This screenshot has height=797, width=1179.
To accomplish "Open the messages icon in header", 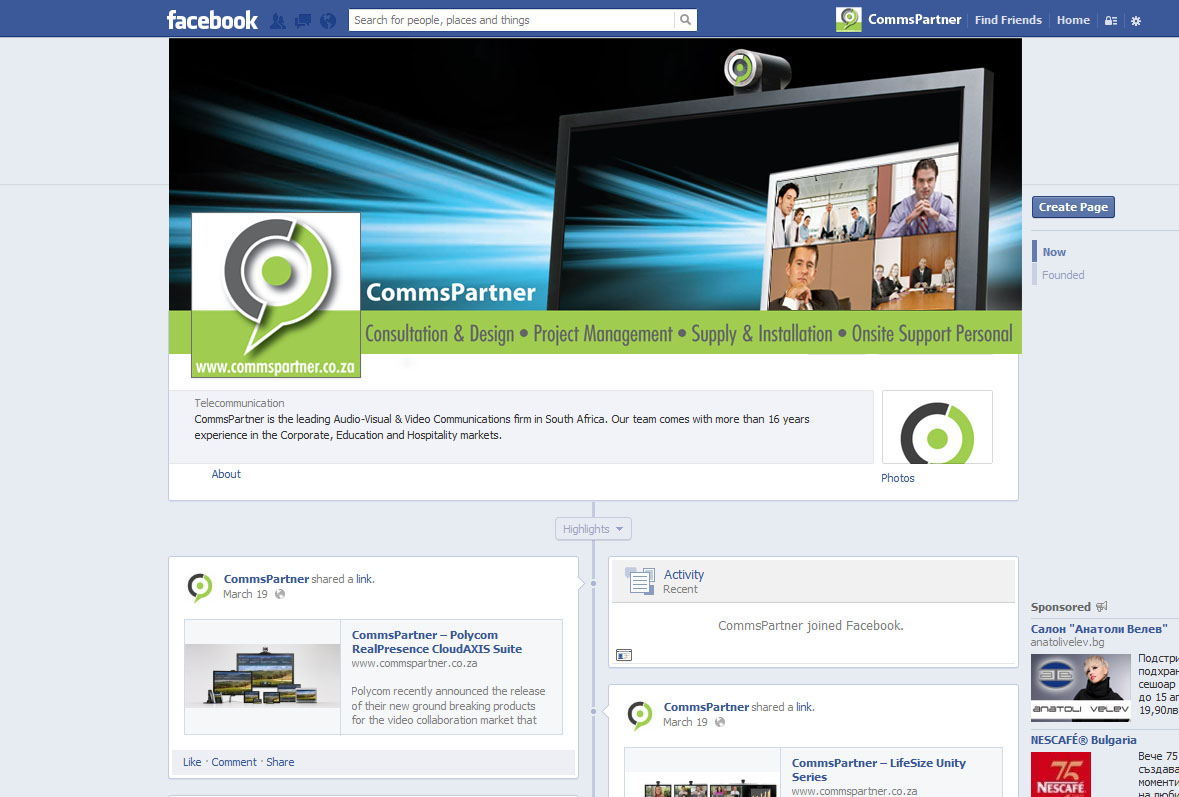I will pyautogui.click(x=302, y=20).
